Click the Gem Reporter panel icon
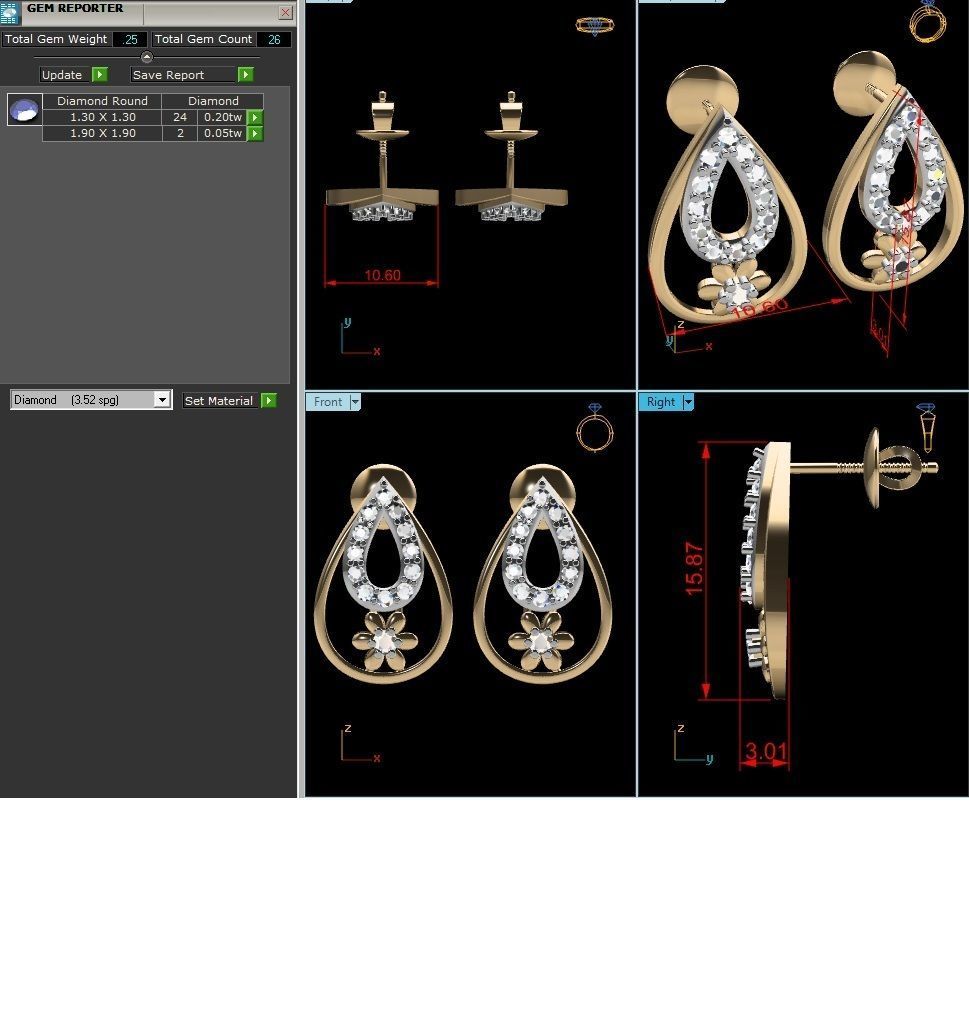Screen dimensions: 969x1016 (x=10, y=12)
